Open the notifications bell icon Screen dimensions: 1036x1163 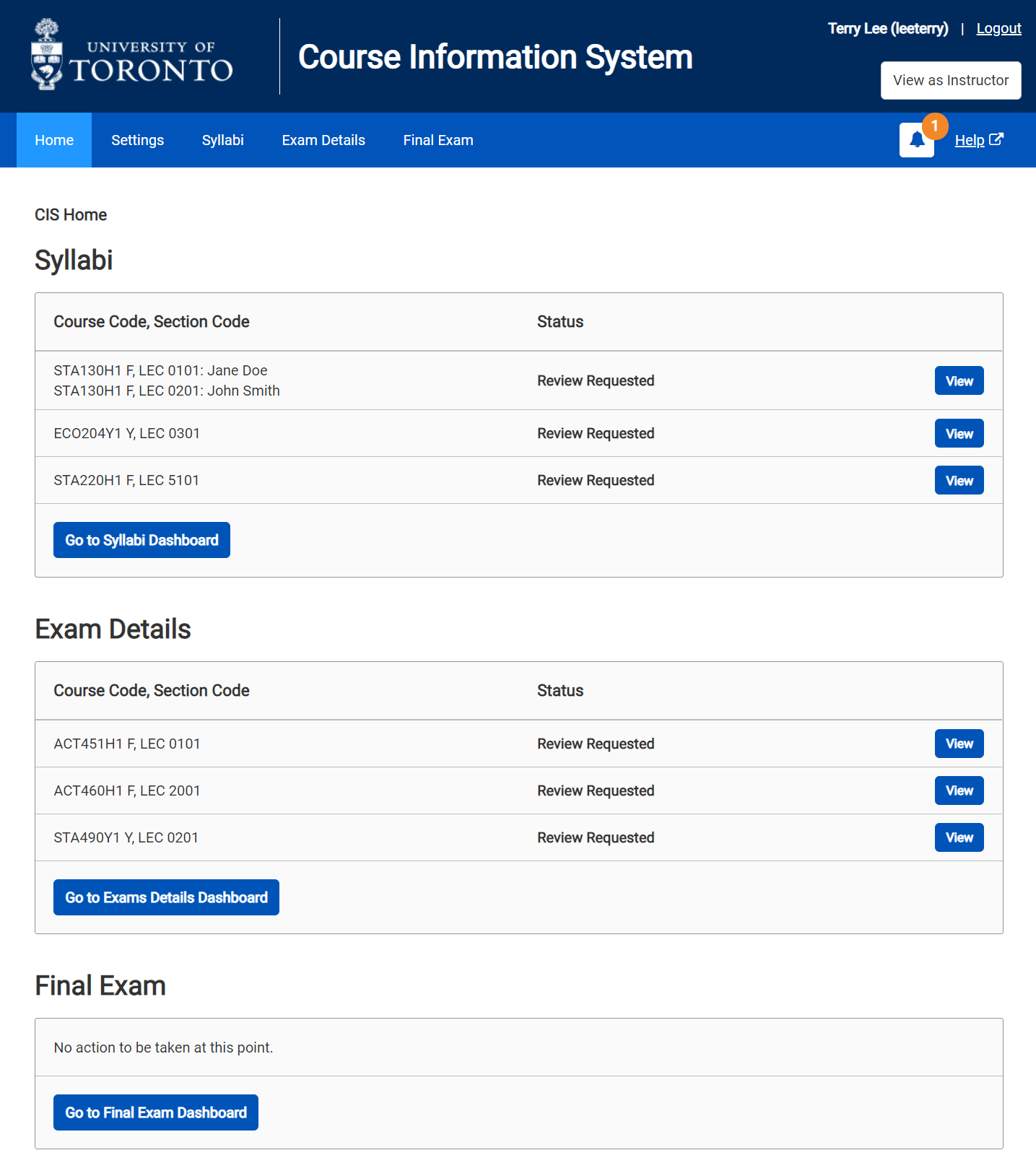[x=916, y=140]
